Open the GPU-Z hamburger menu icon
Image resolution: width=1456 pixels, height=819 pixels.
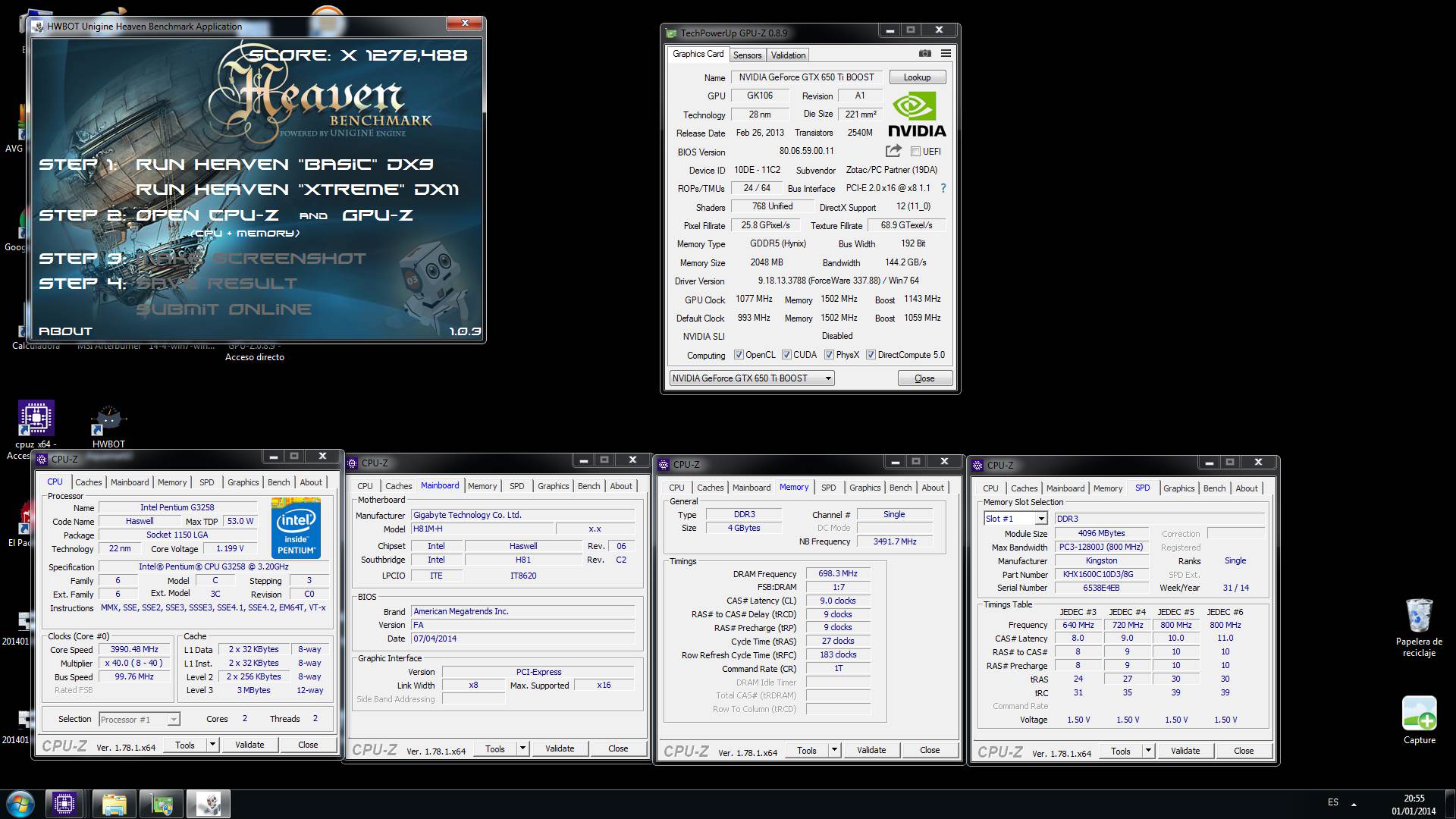click(x=946, y=54)
